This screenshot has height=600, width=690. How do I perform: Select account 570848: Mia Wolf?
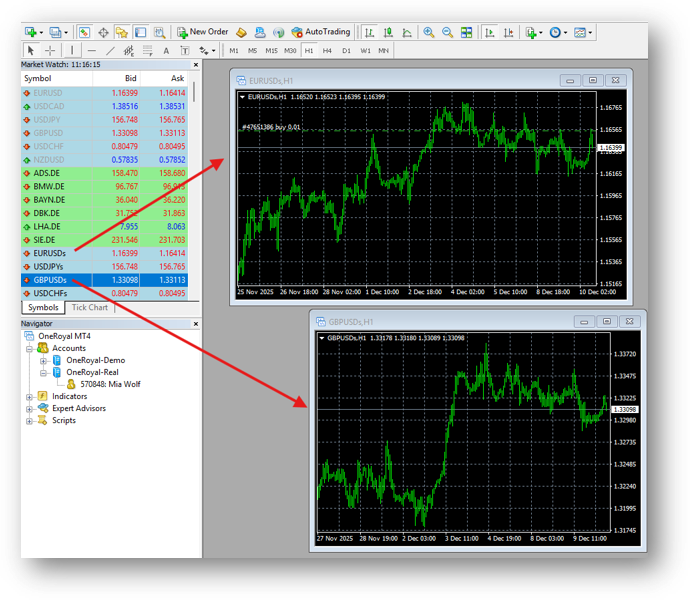click(109, 384)
